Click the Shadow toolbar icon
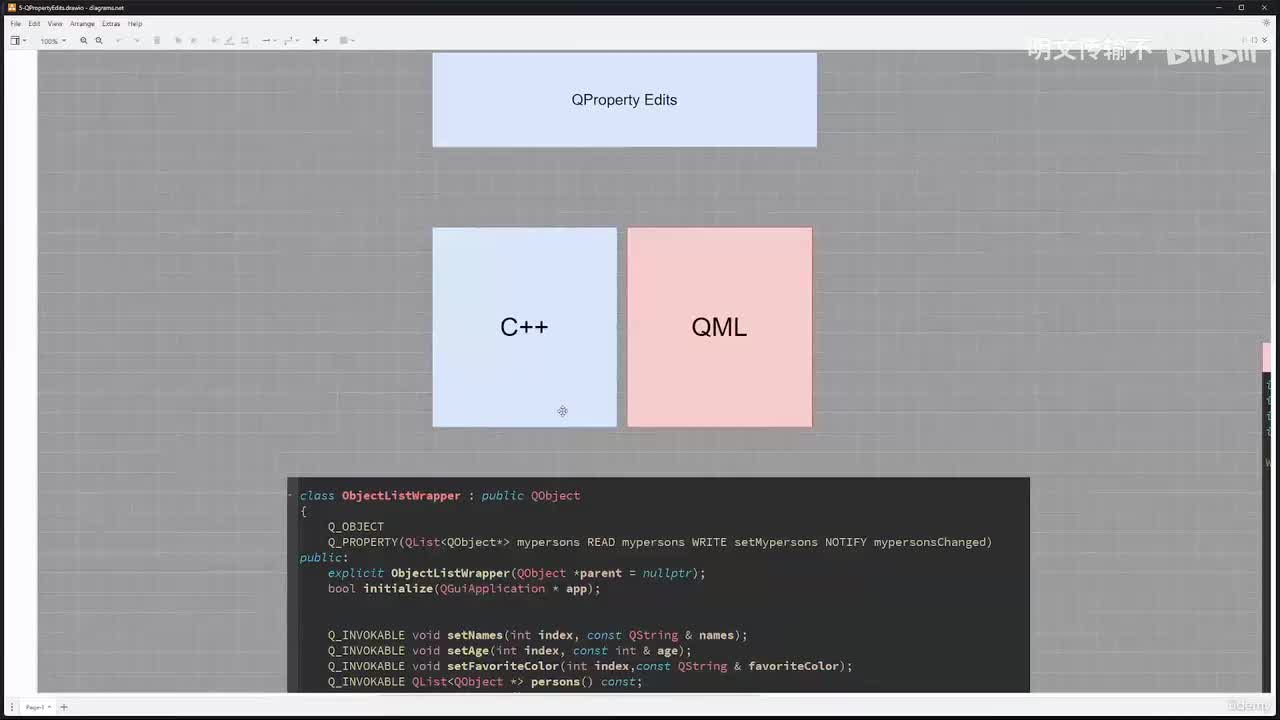This screenshot has height=720, width=1280. (245, 41)
